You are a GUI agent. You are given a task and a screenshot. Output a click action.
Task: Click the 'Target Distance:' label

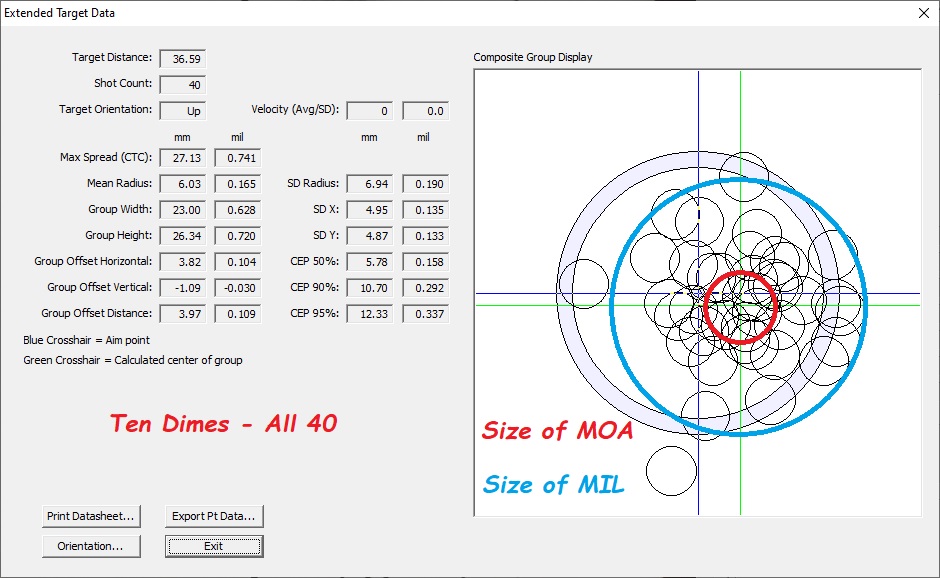(x=112, y=58)
